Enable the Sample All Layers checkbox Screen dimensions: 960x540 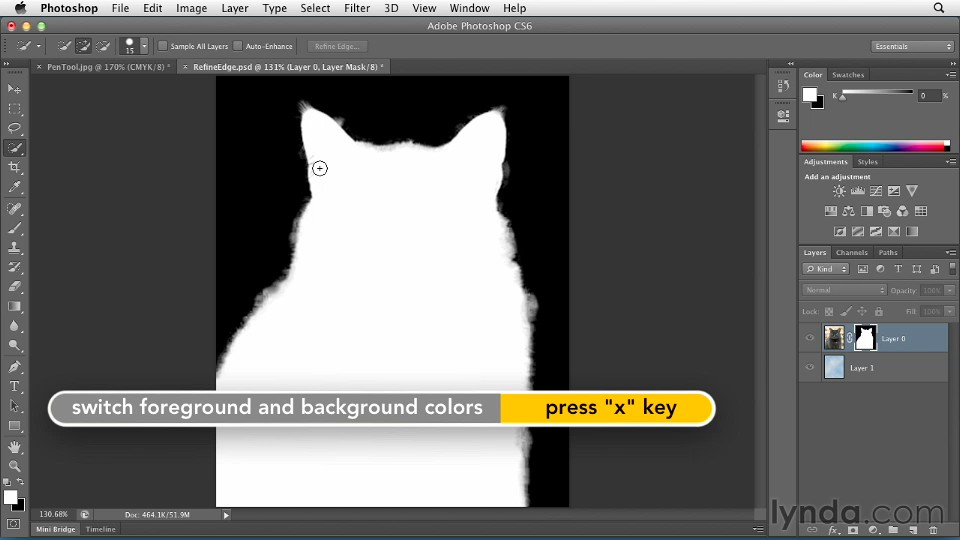pos(163,46)
